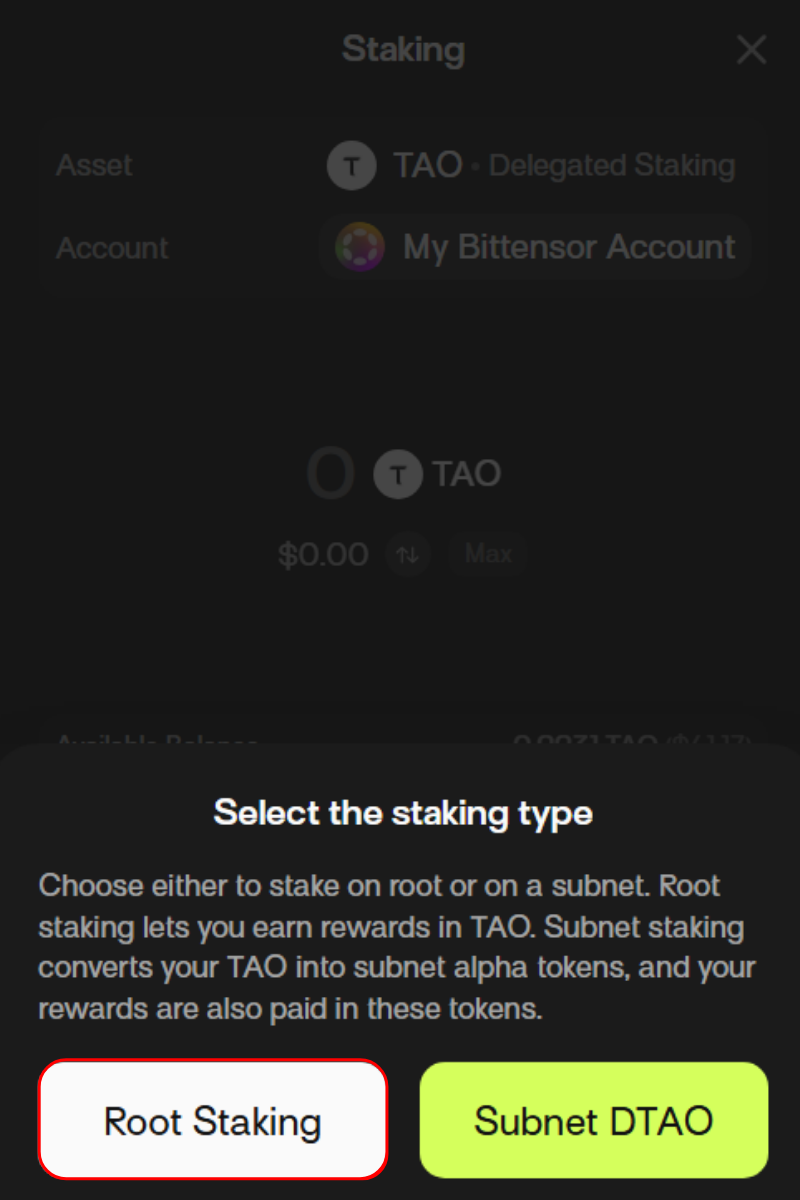Click the staking type description paragraph

pos(398,947)
